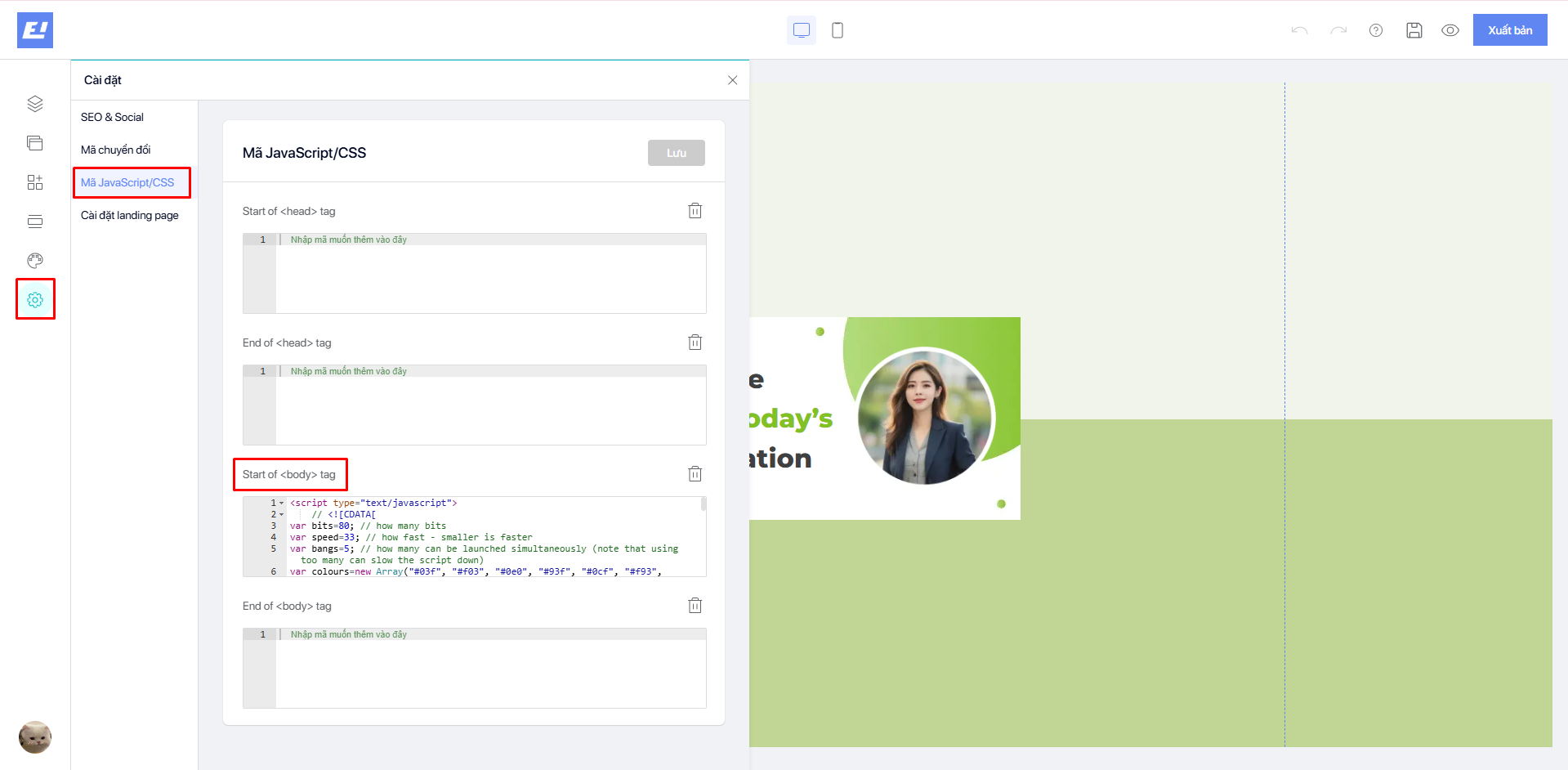Collapse code fold arrow on line 1
The width and height of the screenshot is (1568, 770).
click(282, 504)
